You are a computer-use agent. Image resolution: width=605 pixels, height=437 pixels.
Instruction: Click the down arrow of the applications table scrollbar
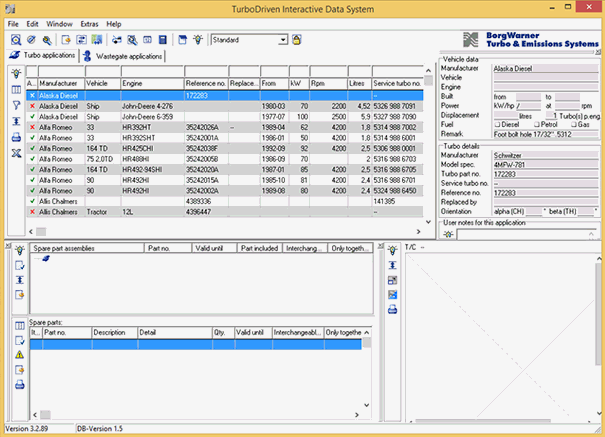click(x=428, y=222)
